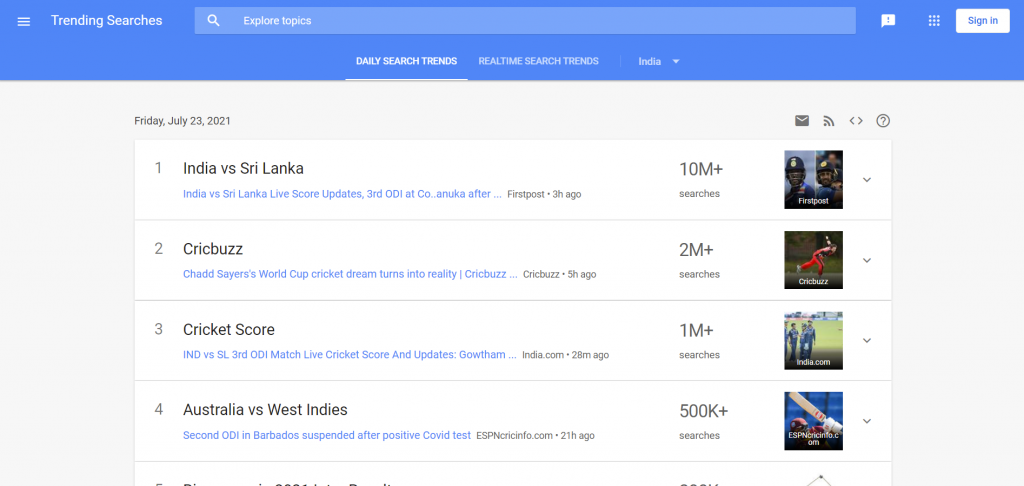The image size is (1024, 486).
Task: Expand the Cricket Score trend row
Action: point(867,340)
